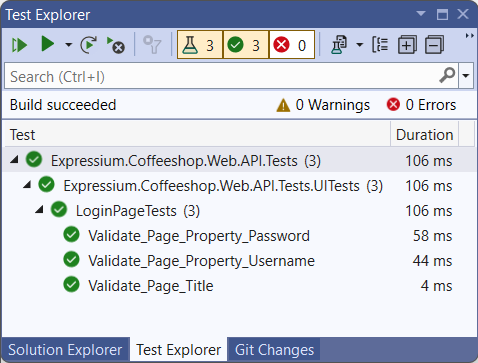Click Repeat Last Run icon
The width and height of the screenshot is (478, 363).
[89, 45]
